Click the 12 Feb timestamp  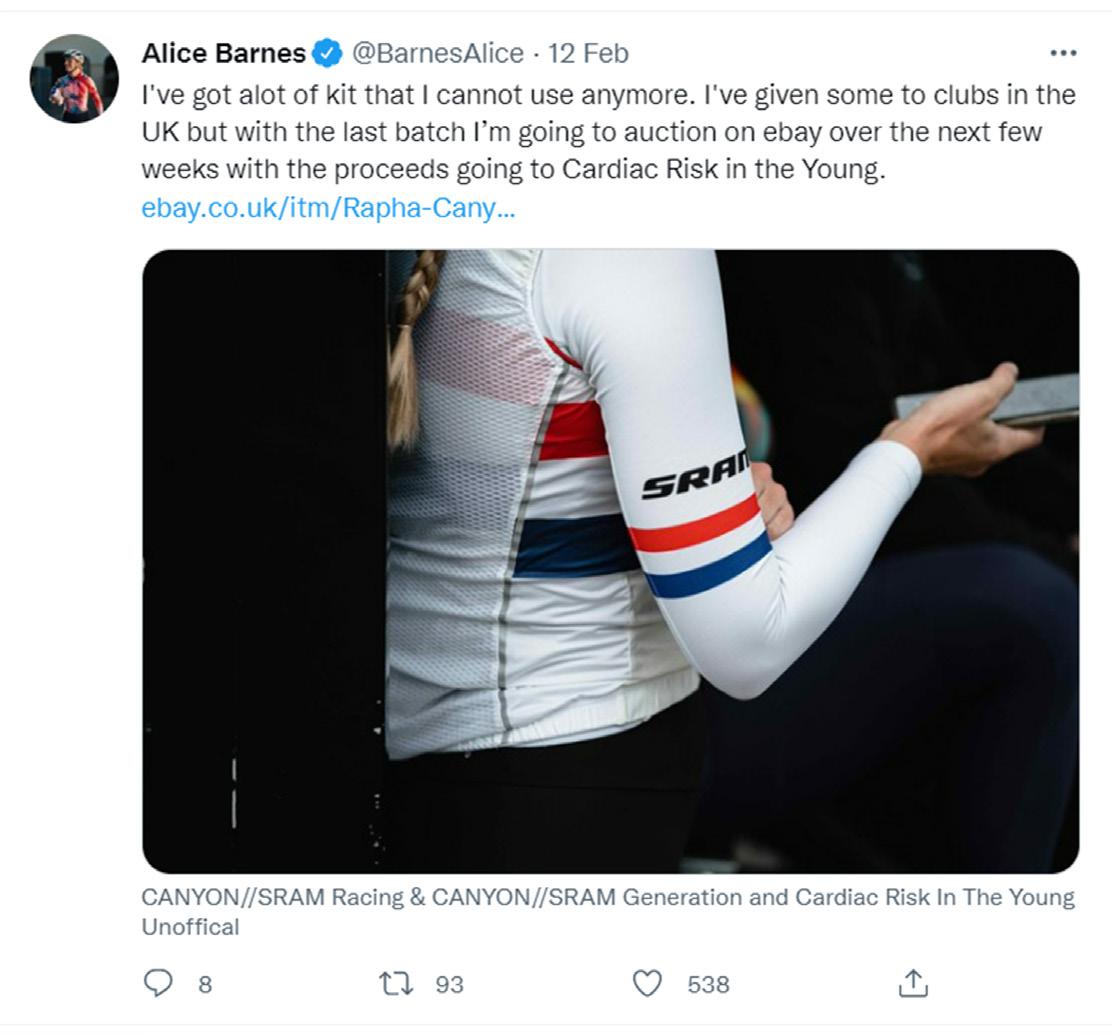[588, 53]
